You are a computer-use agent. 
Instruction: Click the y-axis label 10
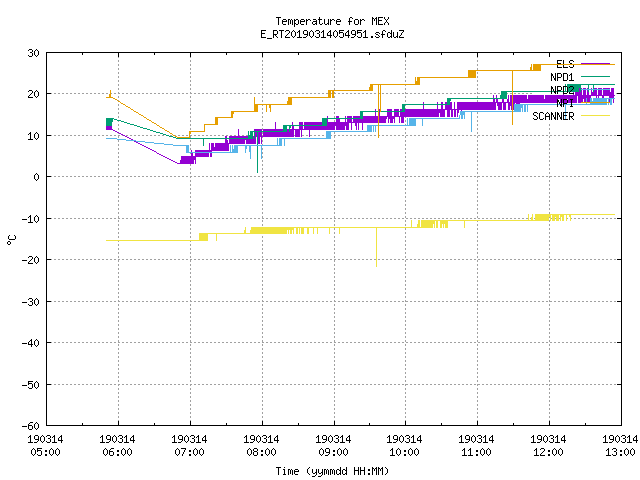[x=33, y=136]
